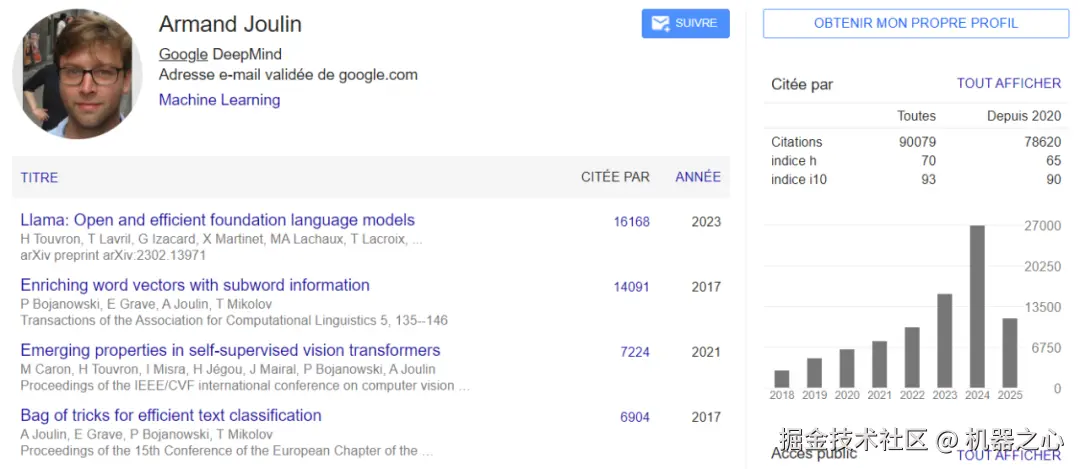Open Bag of tricks for text classification
The height and width of the screenshot is (469, 1080).
171,415
